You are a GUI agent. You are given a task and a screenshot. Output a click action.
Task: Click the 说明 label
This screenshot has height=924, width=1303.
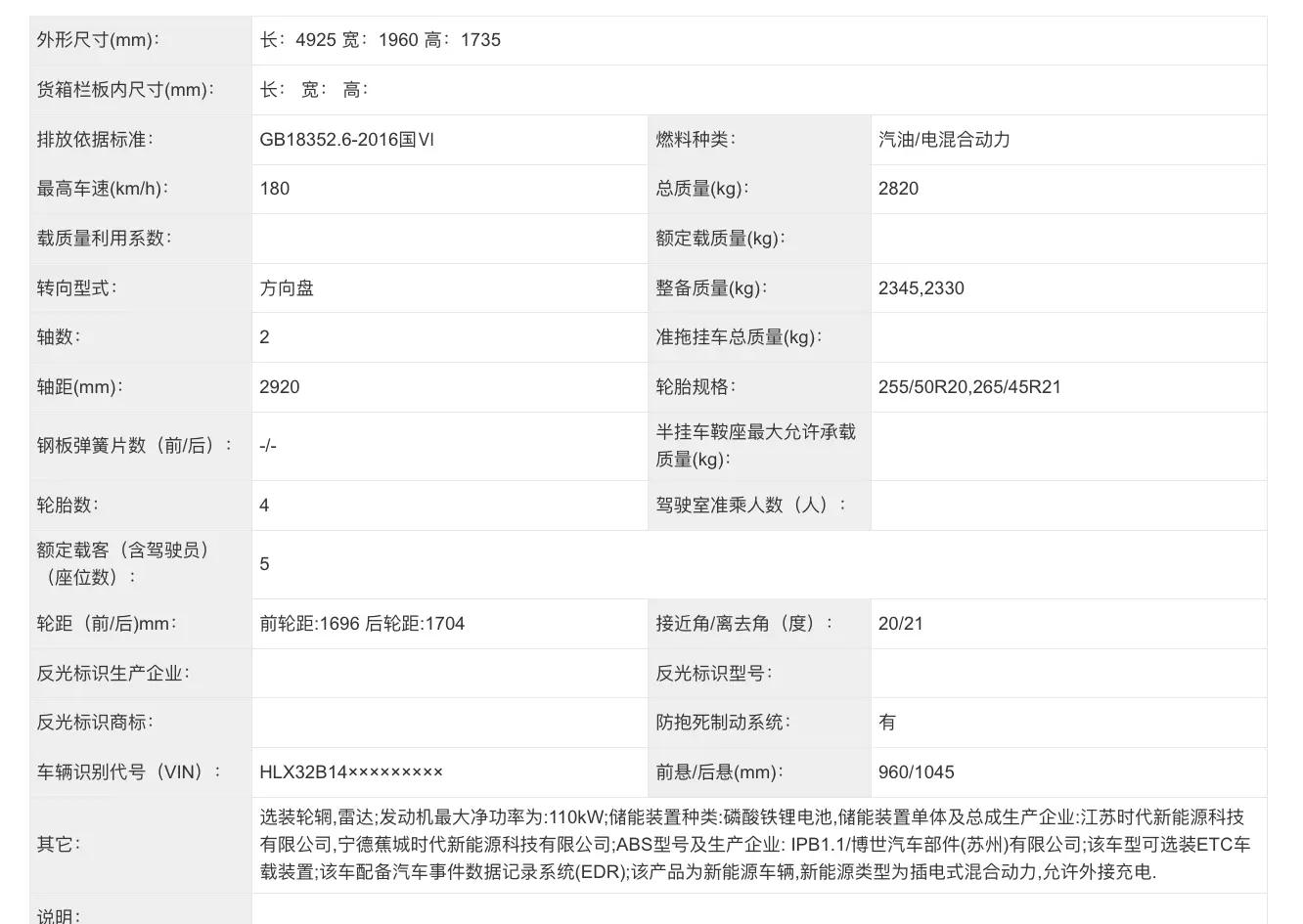coord(59,916)
